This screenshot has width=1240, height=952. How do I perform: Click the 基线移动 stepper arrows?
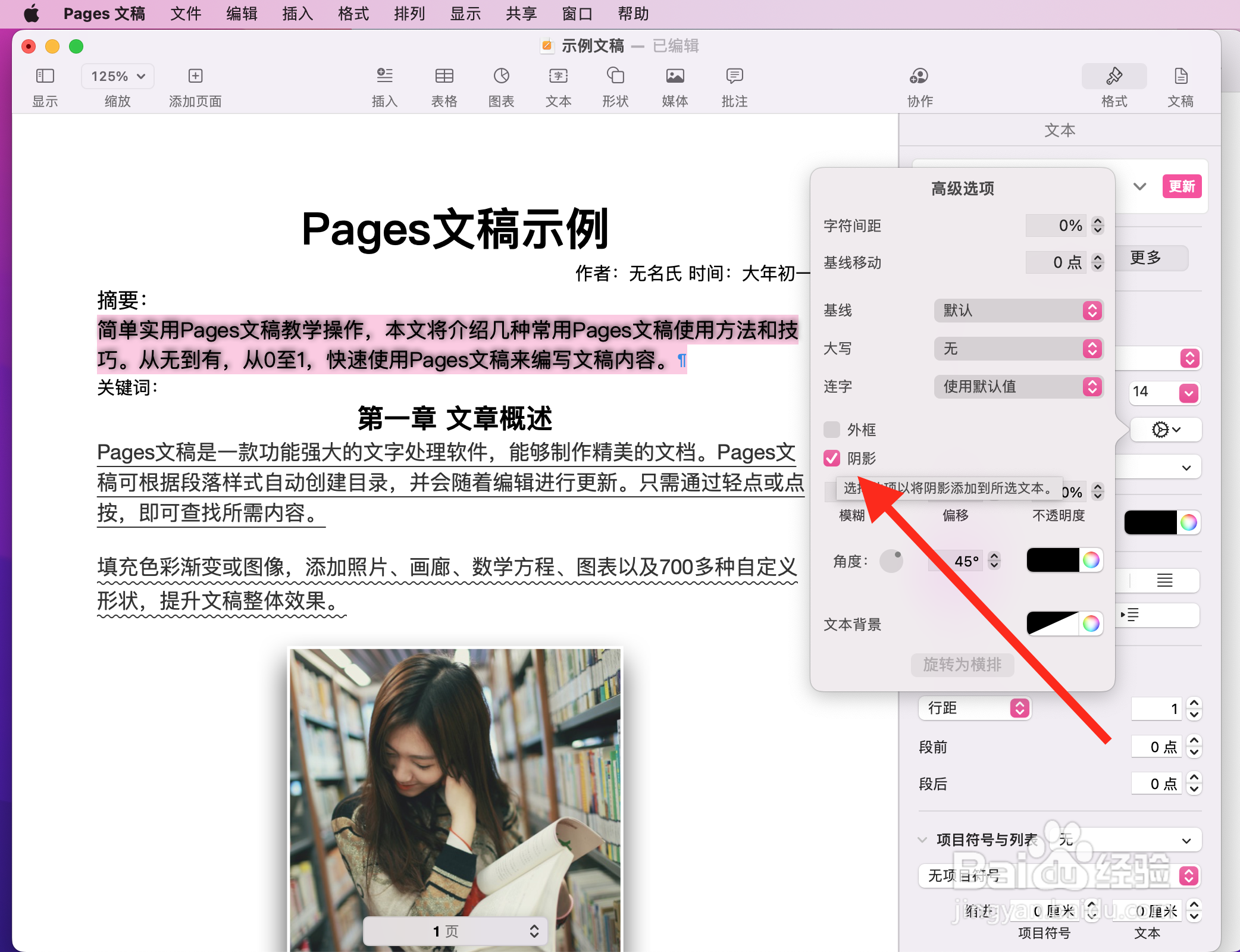[1098, 262]
